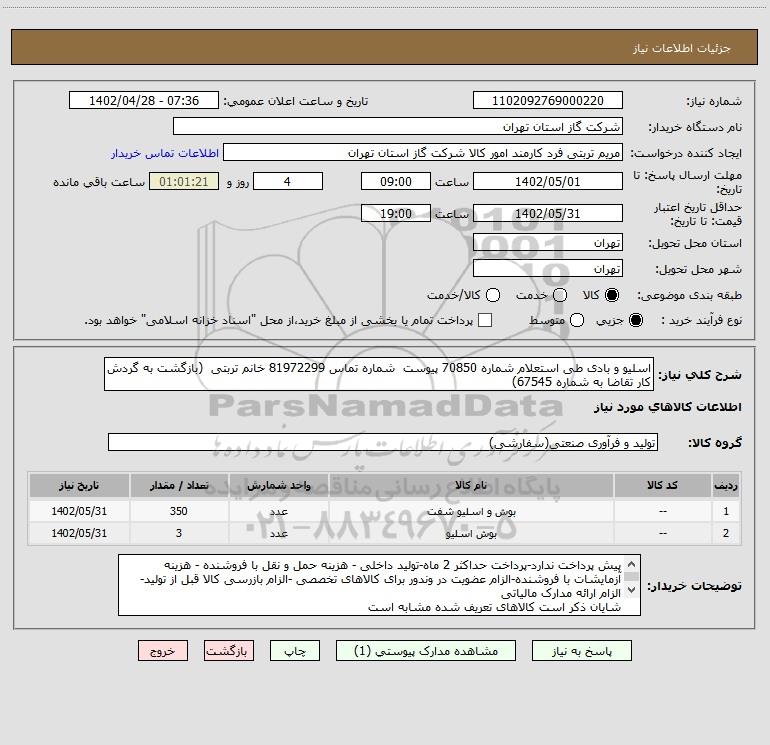Click the بازگشت back button
Image resolution: width=770 pixels, height=745 pixels.
click(229, 651)
